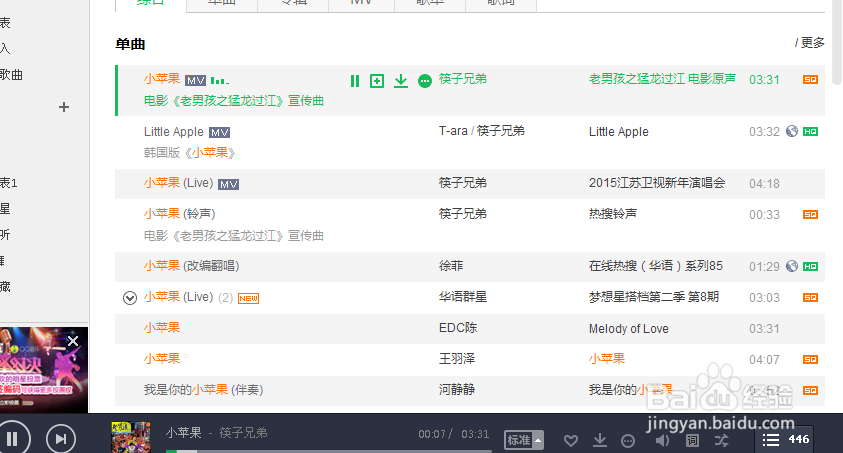
Task: Select the Little Apple song title
Action: tap(174, 132)
